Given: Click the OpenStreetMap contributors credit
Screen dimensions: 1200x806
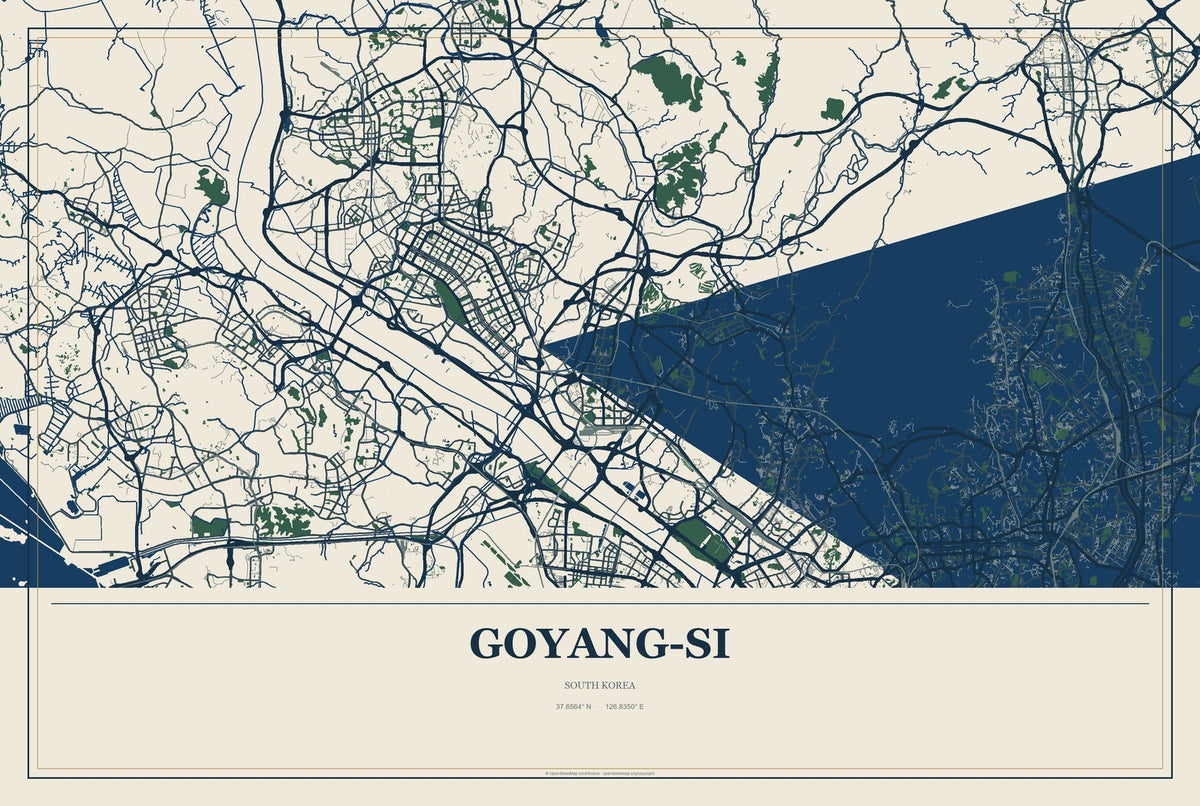Looking at the screenshot, I should pyautogui.click(x=572, y=774).
